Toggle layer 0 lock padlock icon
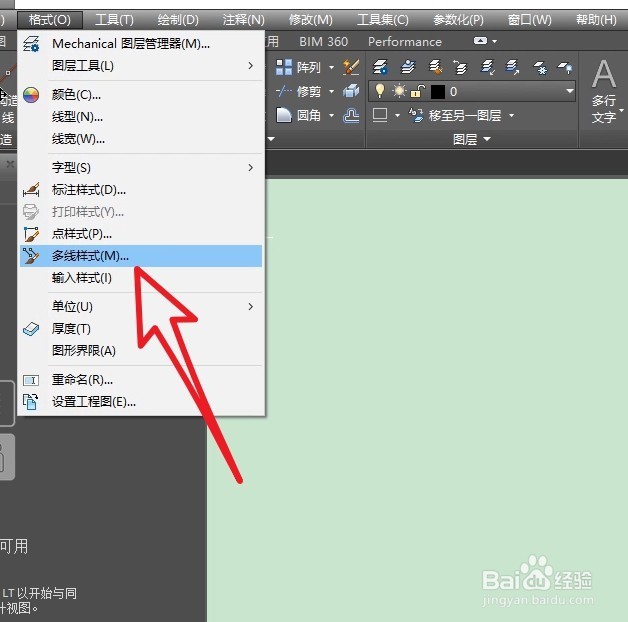 pos(417,91)
